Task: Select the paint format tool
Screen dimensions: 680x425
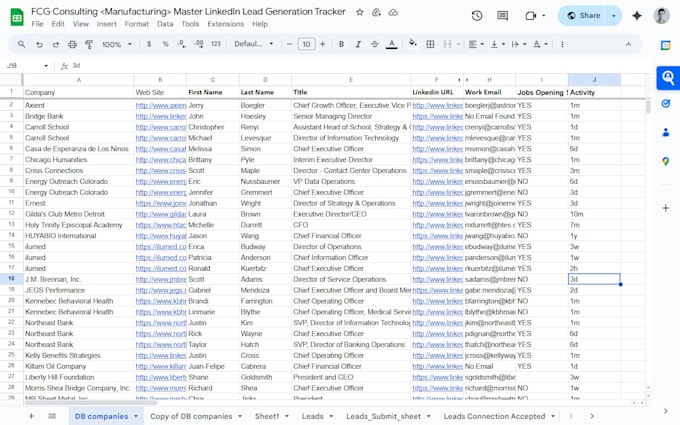Action: (x=89, y=44)
